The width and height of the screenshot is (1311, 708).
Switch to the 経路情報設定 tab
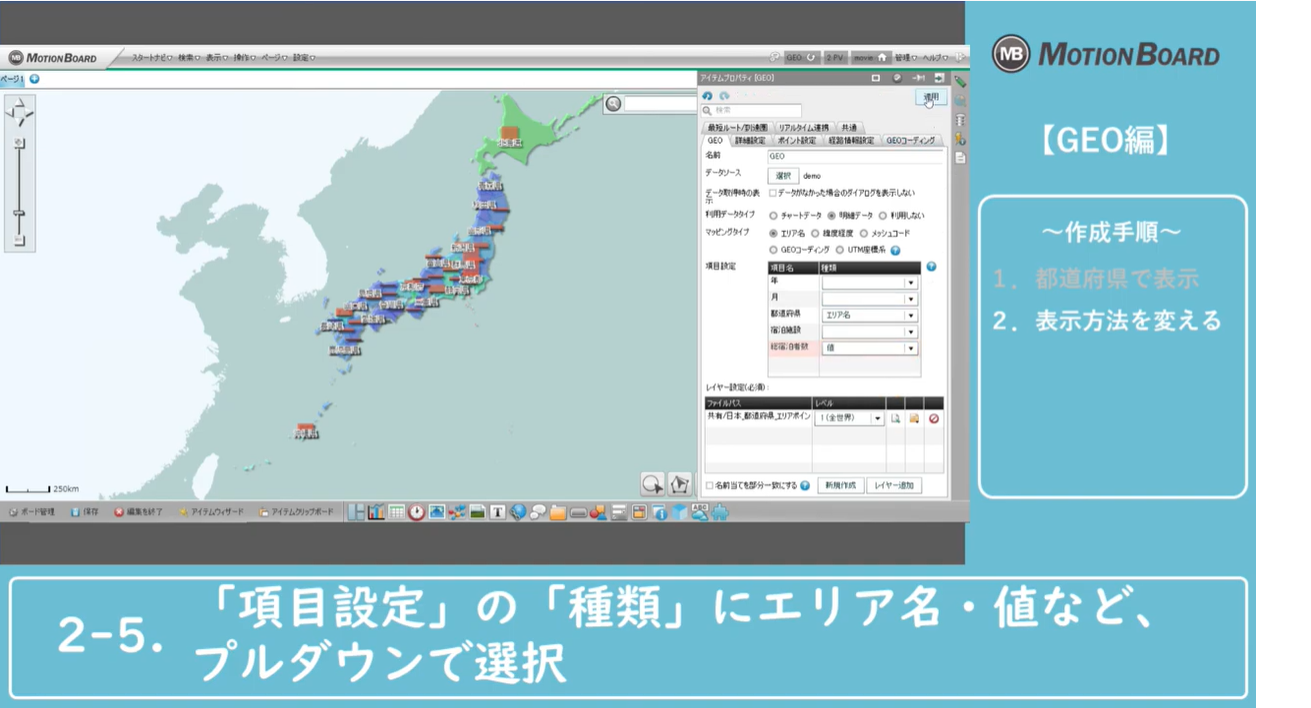pyautogui.click(x=850, y=141)
